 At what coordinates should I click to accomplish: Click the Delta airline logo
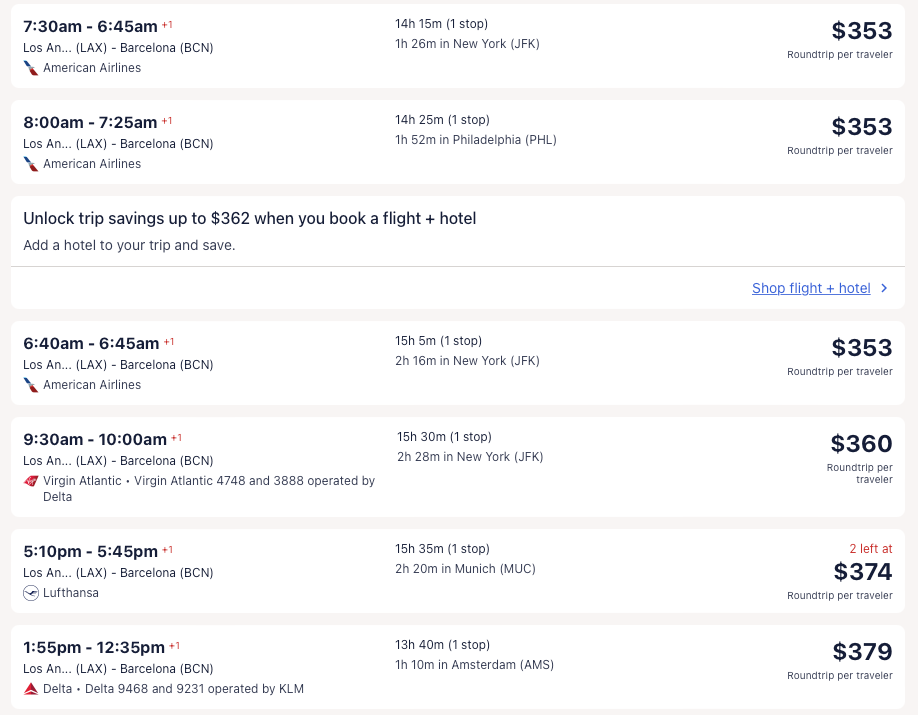tap(31, 689)
